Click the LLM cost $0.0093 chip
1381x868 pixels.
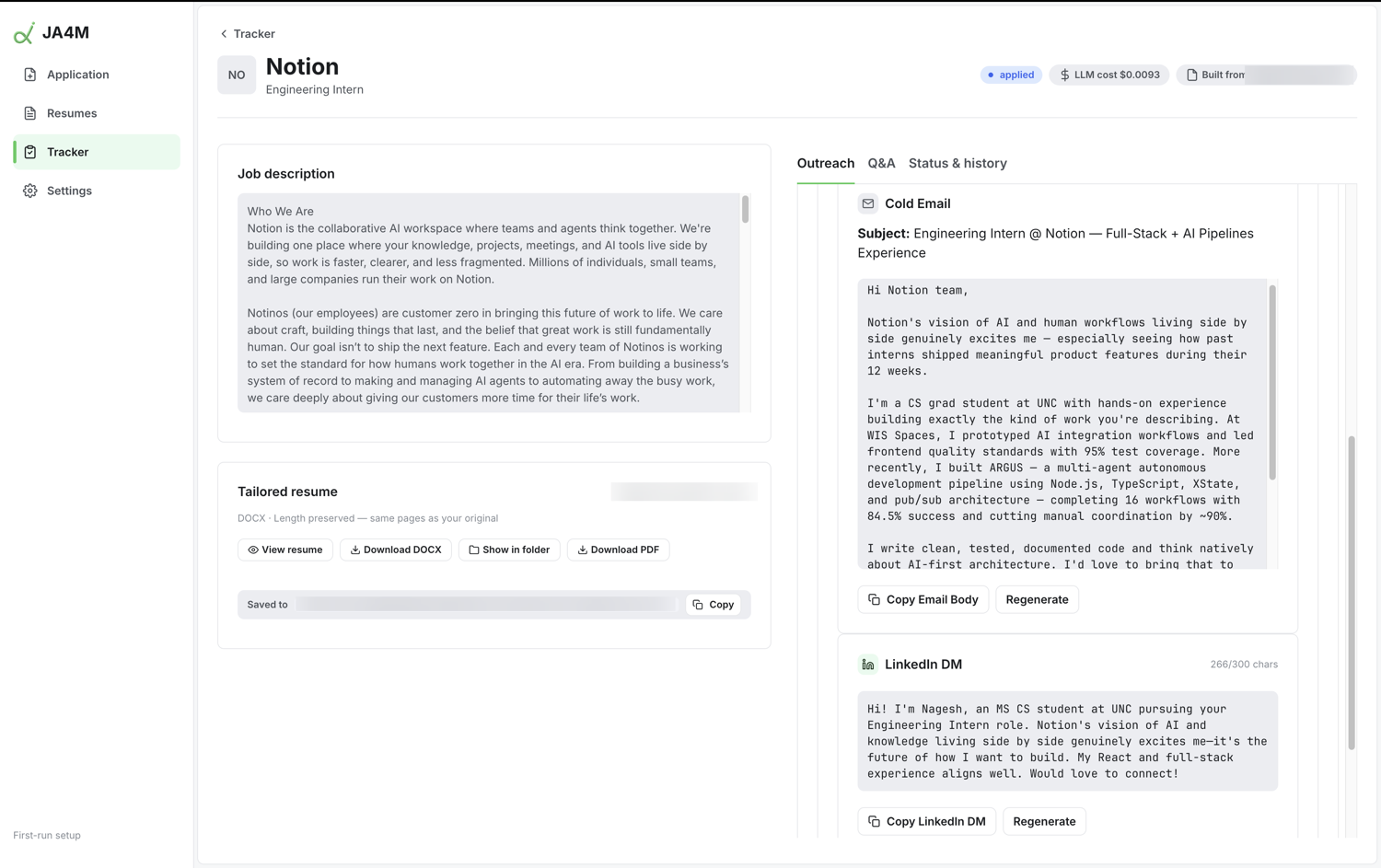pos(1109,75)
